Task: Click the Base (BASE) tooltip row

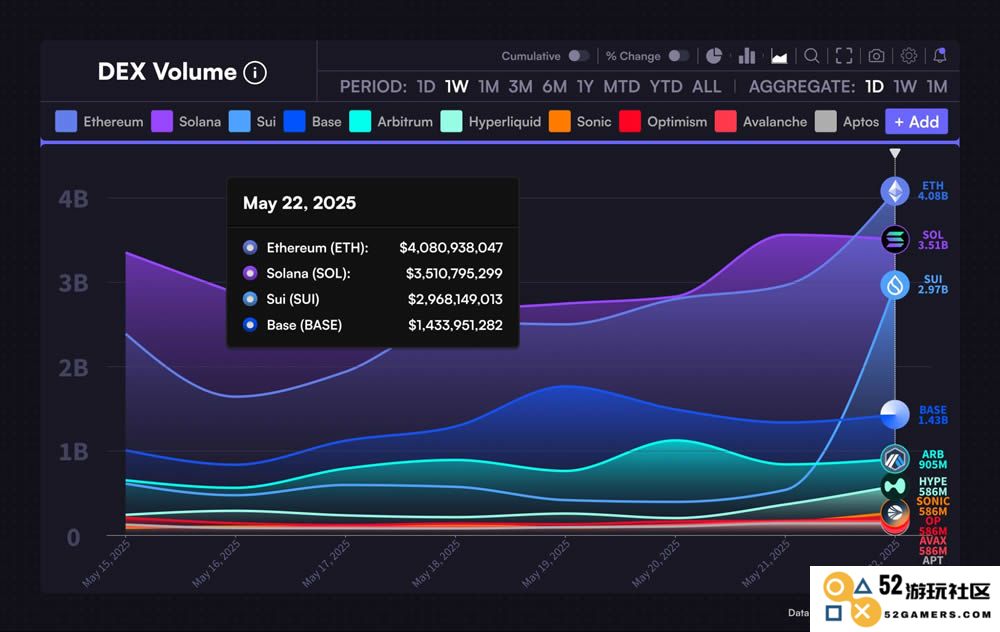Action: (x=372, y=325)
